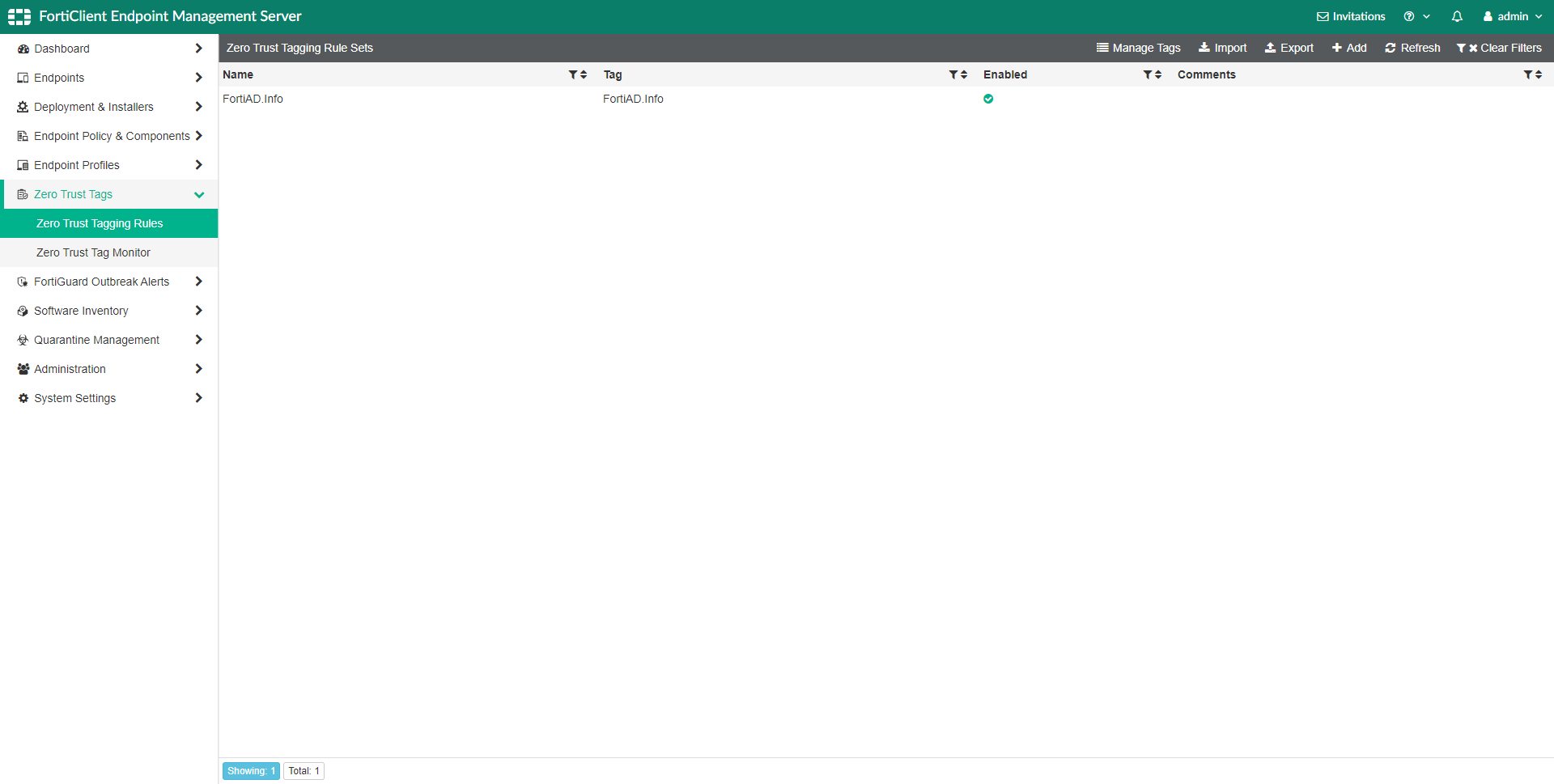
Task: Click the FortiClient EMS logo icon
Action: (19, 16)
